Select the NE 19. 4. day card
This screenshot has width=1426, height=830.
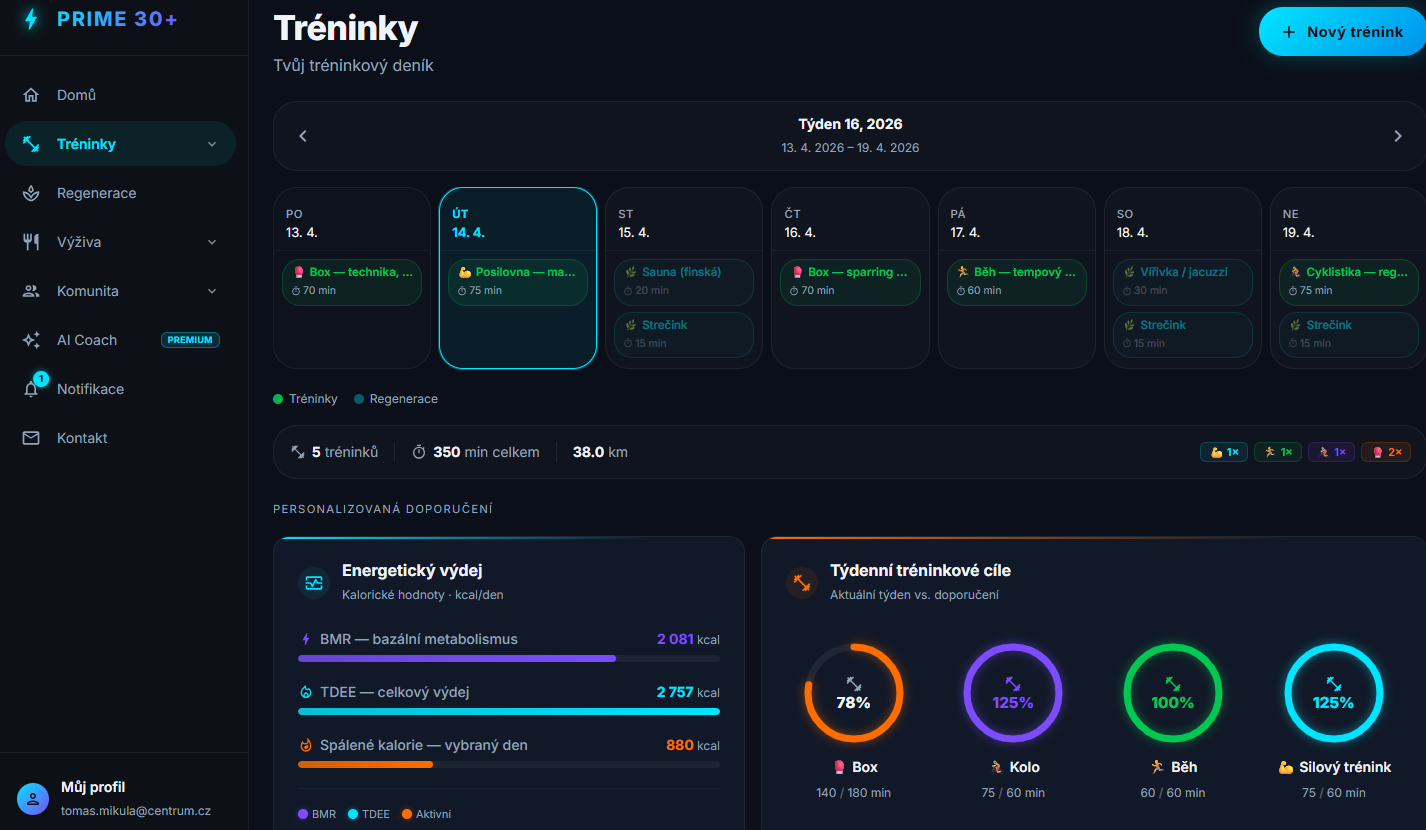pyautogui.click(x=1349, y=220)
